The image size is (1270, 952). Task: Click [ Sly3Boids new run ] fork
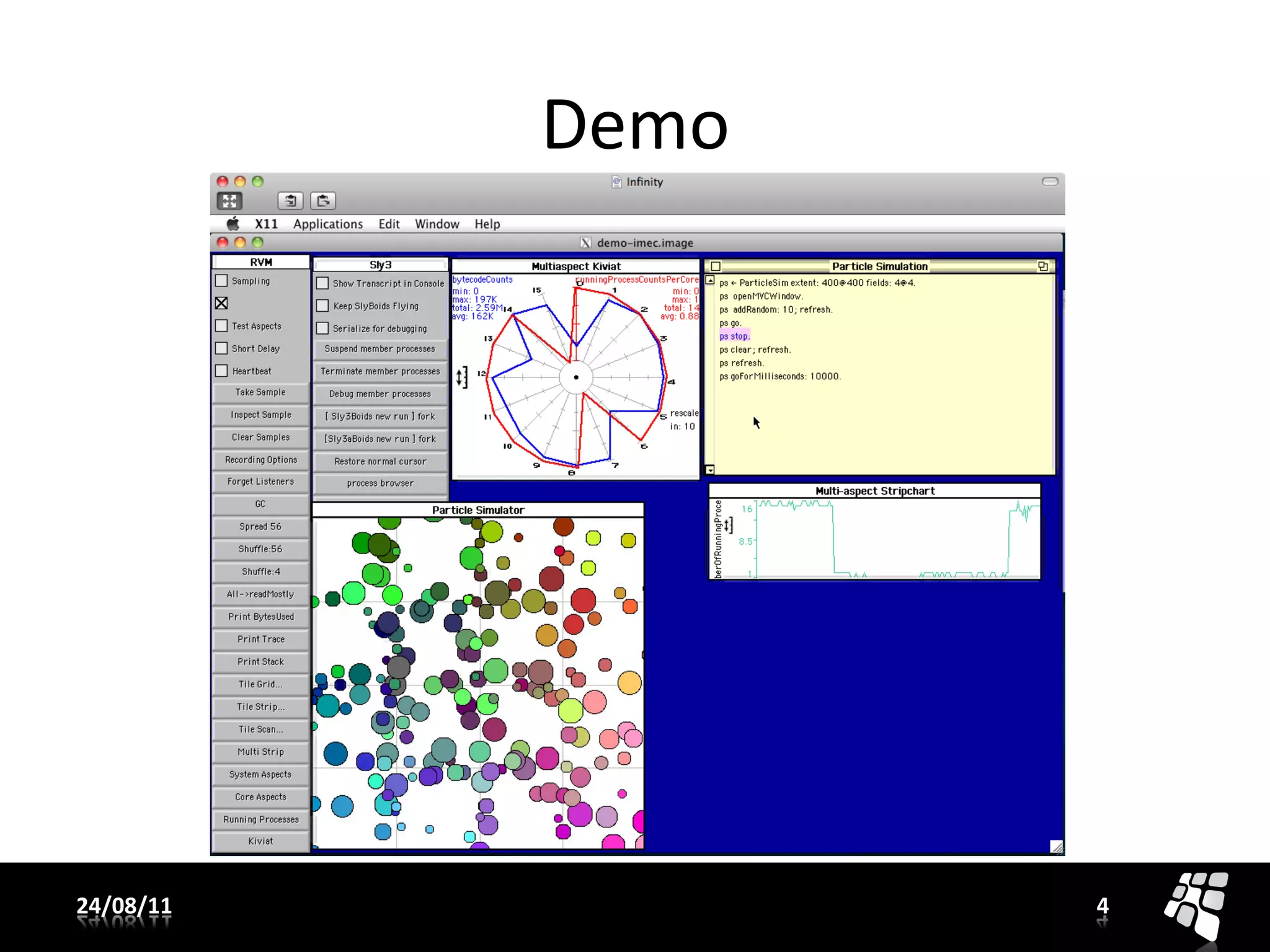click(x=380, y=416)
